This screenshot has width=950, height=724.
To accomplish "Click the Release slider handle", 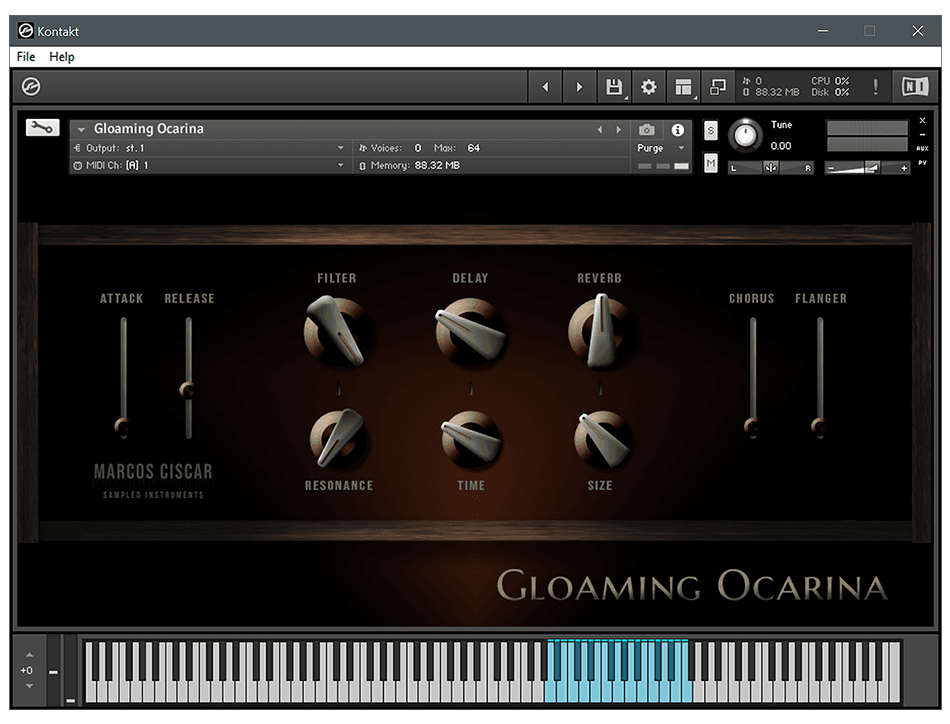I will (x=187, y=390).
